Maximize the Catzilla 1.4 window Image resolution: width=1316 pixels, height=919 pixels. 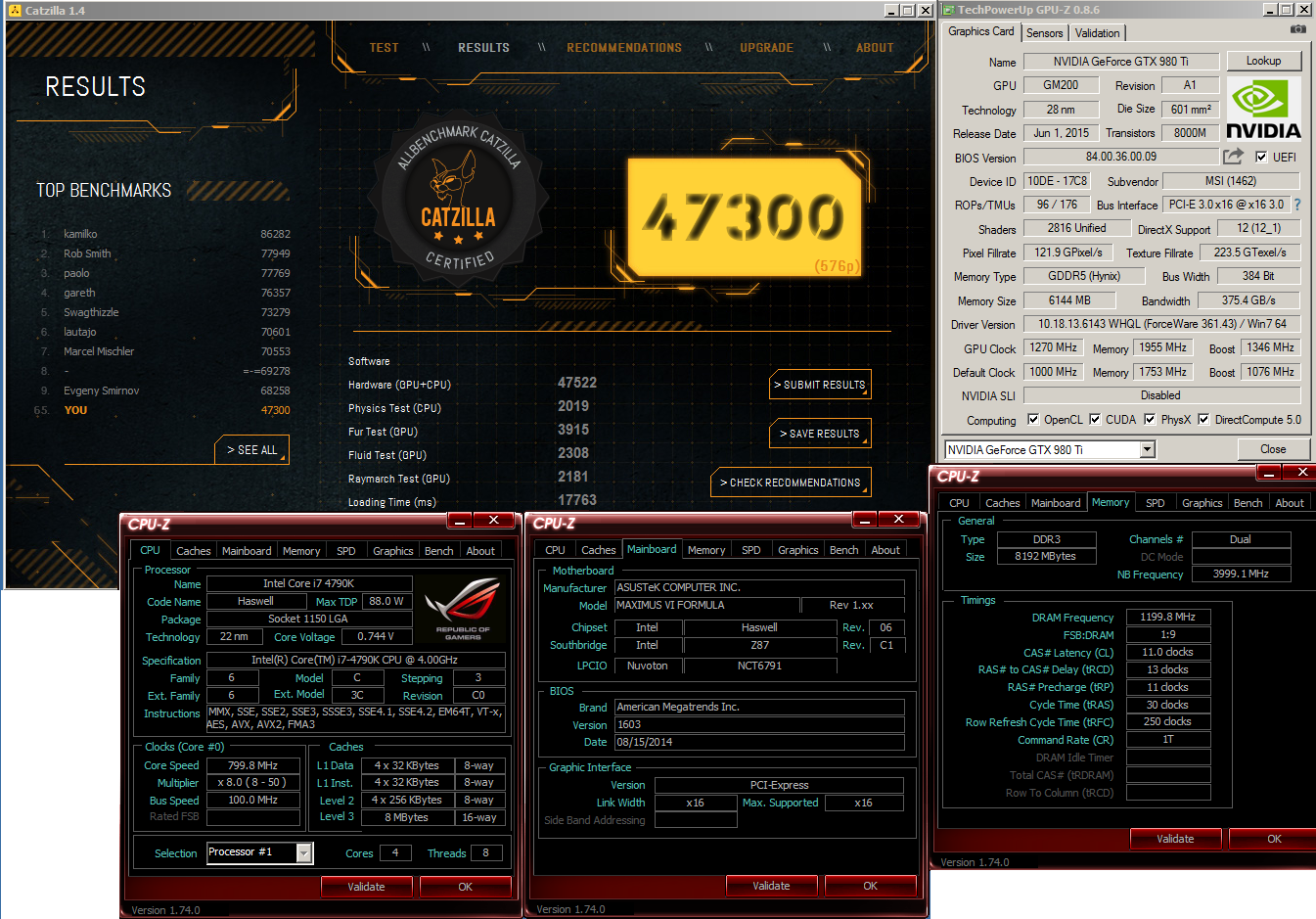click(907, 10)
